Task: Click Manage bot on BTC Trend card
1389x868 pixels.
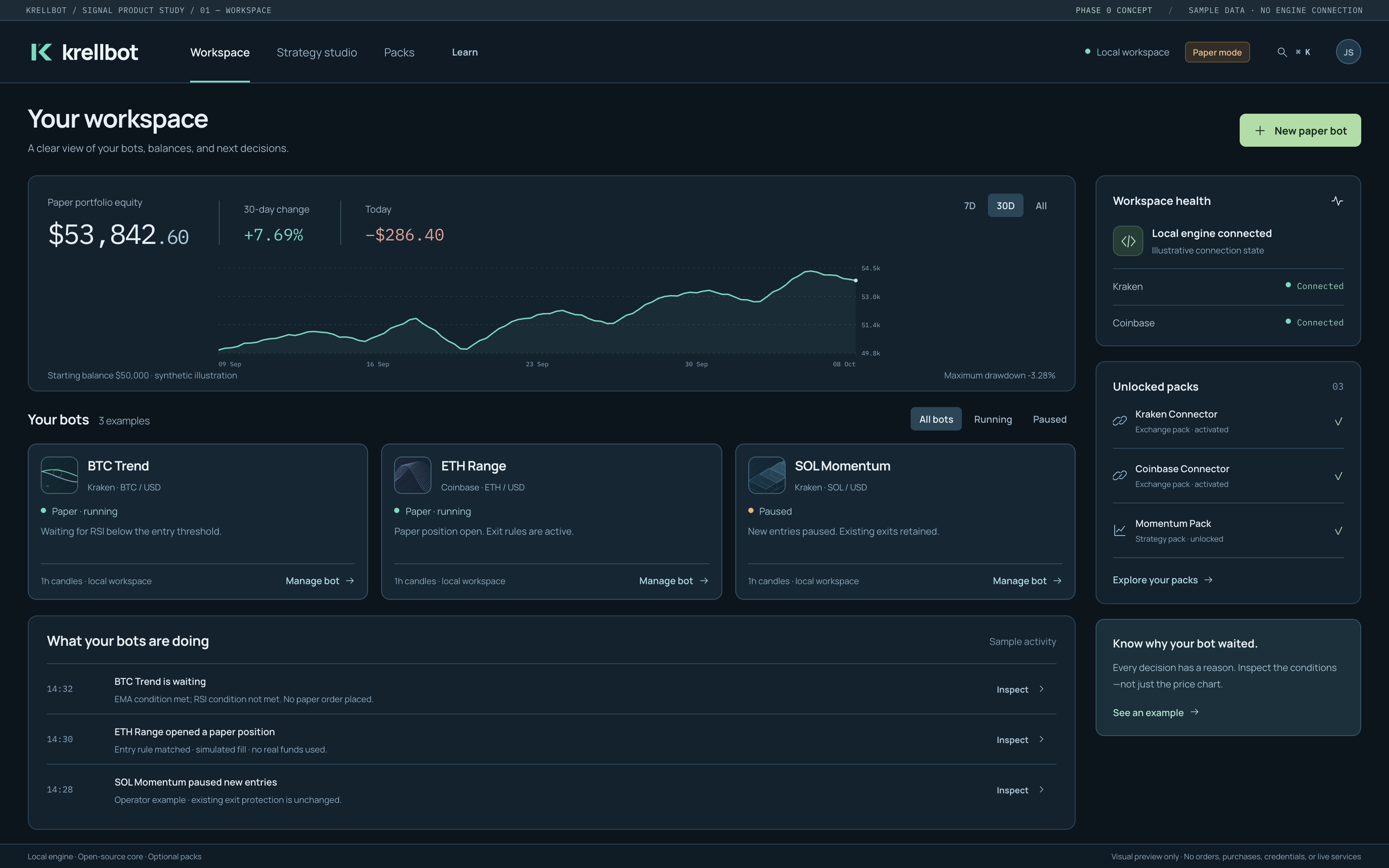Action: point(320,581)
